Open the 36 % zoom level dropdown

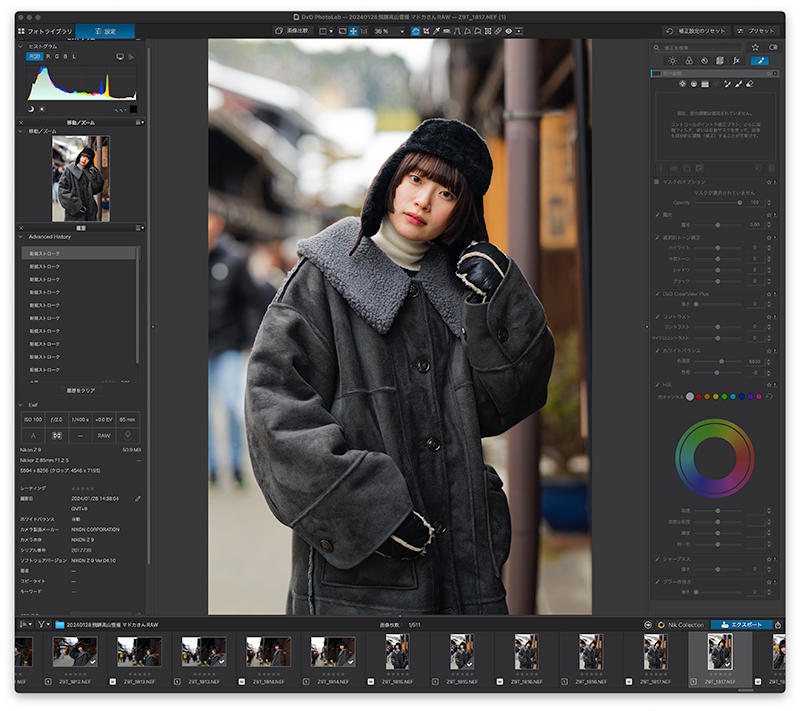coord(402,31)
